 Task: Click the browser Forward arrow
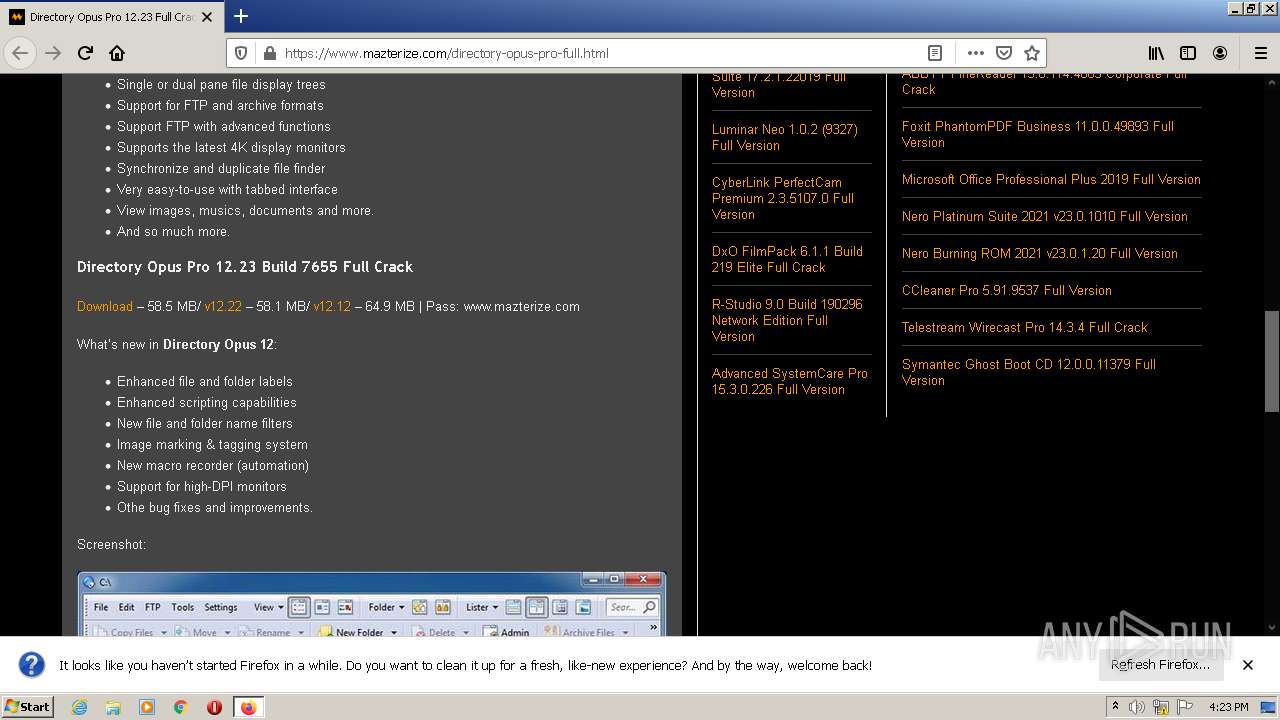click(53, 53)
